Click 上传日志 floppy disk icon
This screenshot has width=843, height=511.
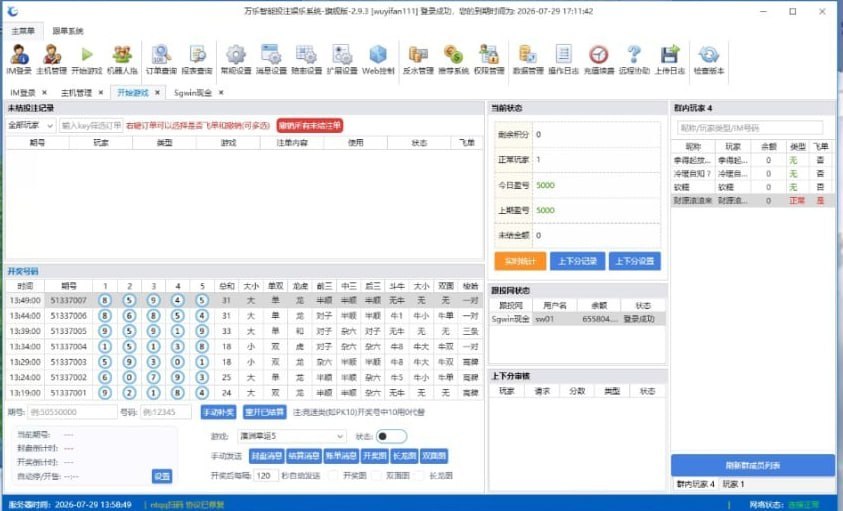pos(670,60)
